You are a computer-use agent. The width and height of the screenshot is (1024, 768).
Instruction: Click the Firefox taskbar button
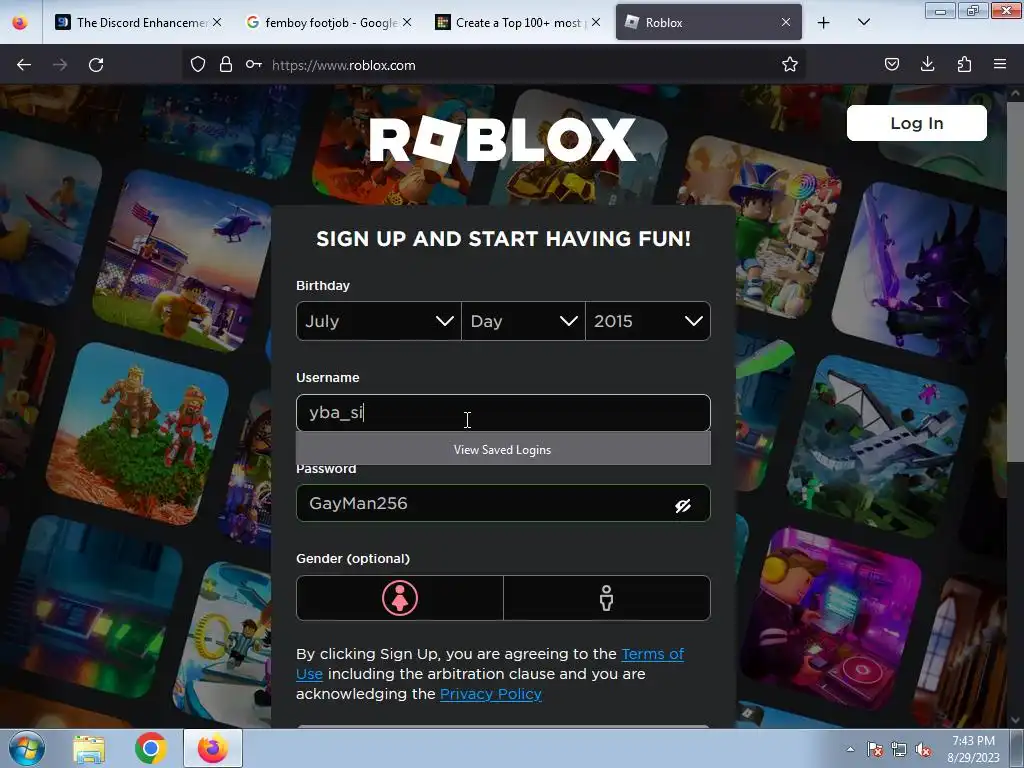tap(213, 748)
